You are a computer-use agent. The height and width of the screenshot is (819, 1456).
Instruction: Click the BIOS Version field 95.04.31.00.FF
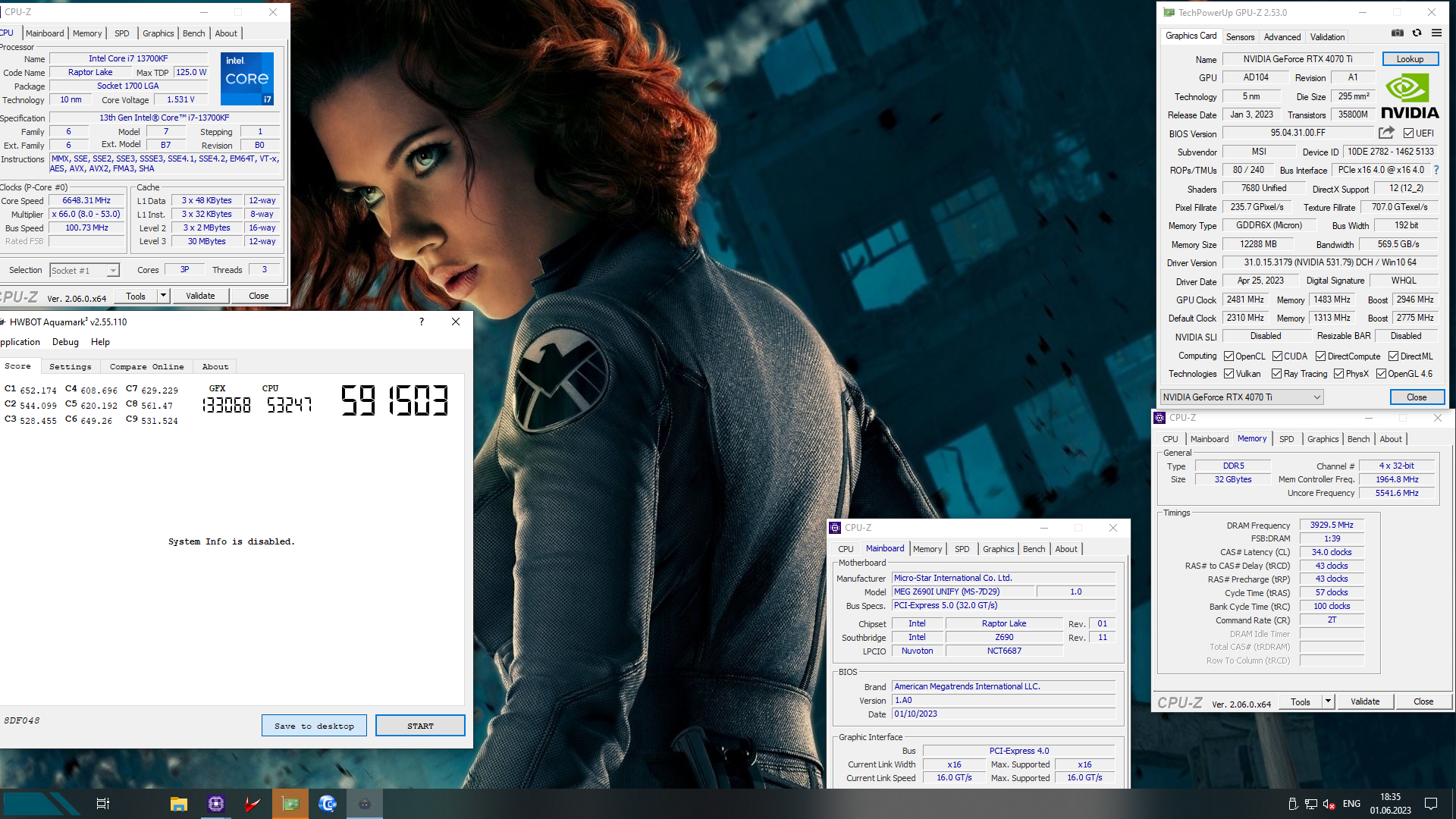1298,133
